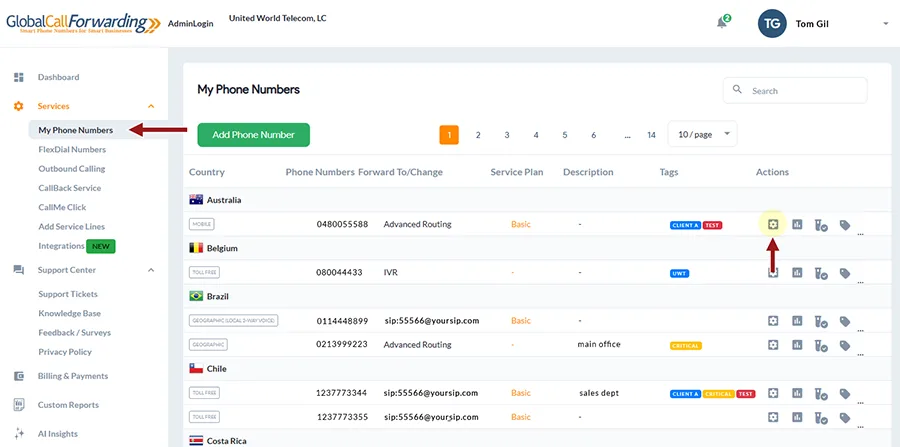
Task: Click test-tube icon for Chile number 1237773344
Action: pyautogui.click(x=821, y=394)
